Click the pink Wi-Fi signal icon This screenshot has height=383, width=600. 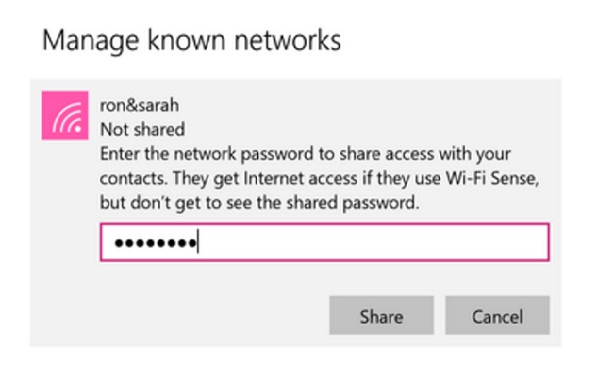pos(65,116)
